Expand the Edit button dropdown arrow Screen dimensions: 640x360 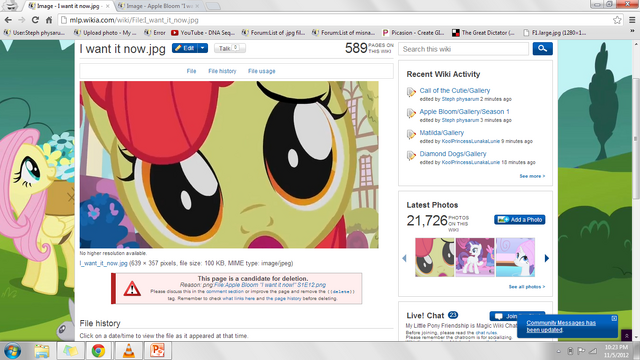pyautogui.click(x=202, y=48)
